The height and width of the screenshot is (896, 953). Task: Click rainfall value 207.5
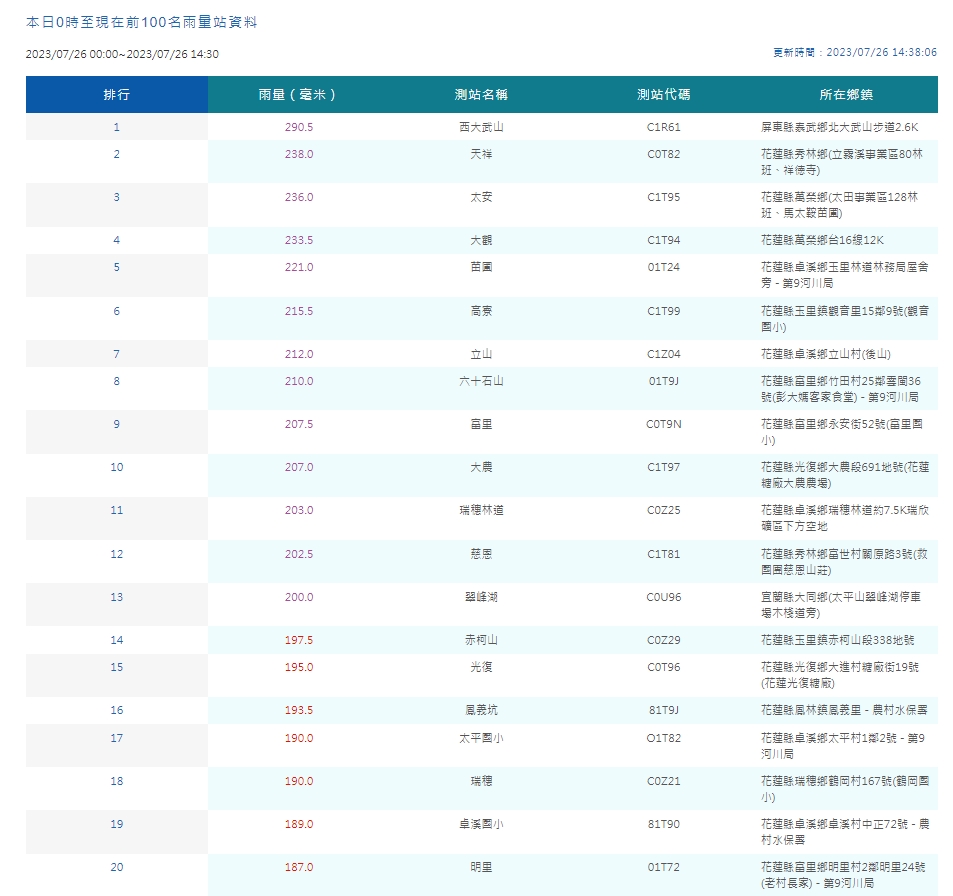pyautogui.click(x=299, y=424)
